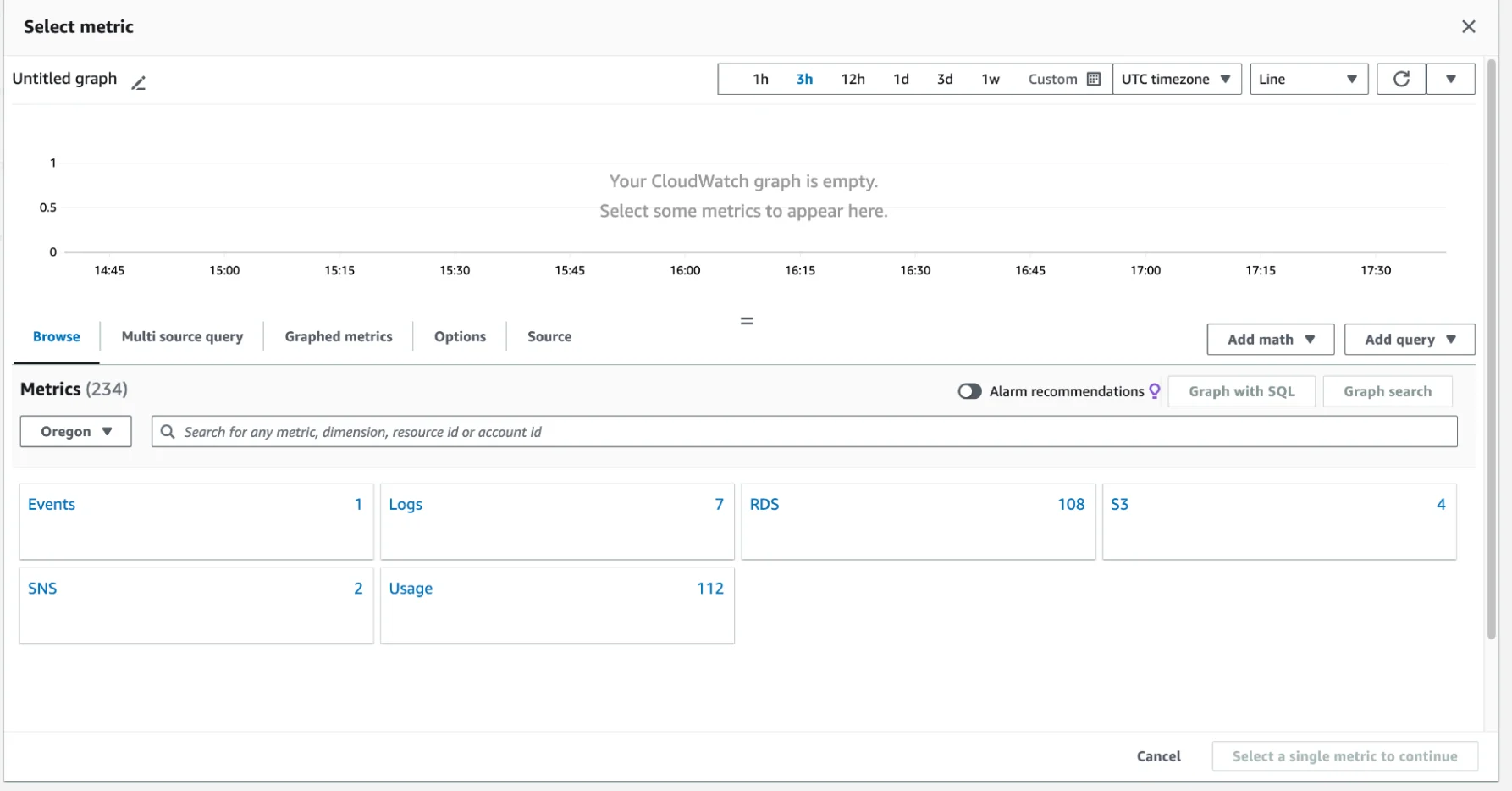Click the pane resize handle icon
This screenshot has width=1512, height=791.
pyautogui.click(x=747, y=321)
